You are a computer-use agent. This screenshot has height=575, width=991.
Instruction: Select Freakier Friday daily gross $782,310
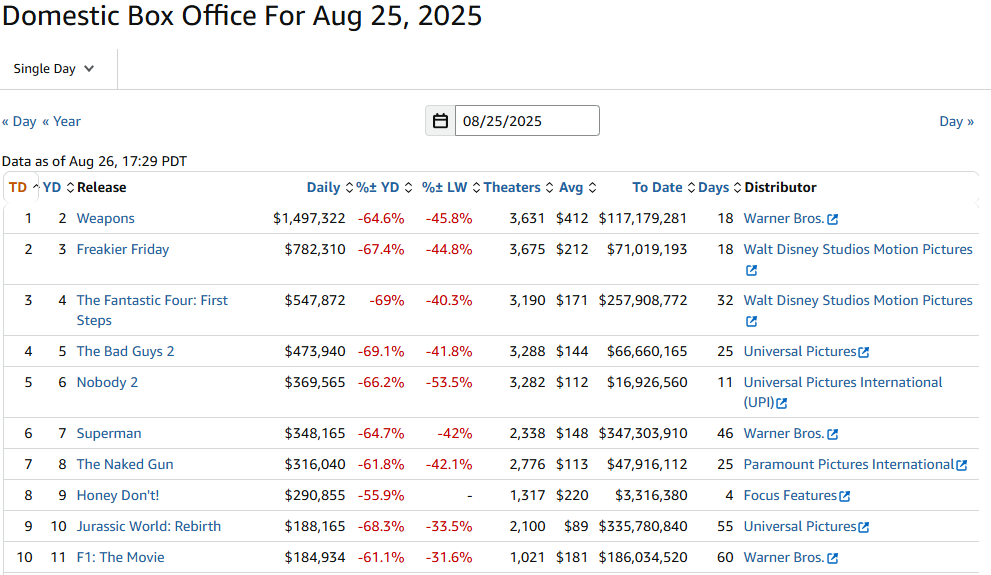315,250
